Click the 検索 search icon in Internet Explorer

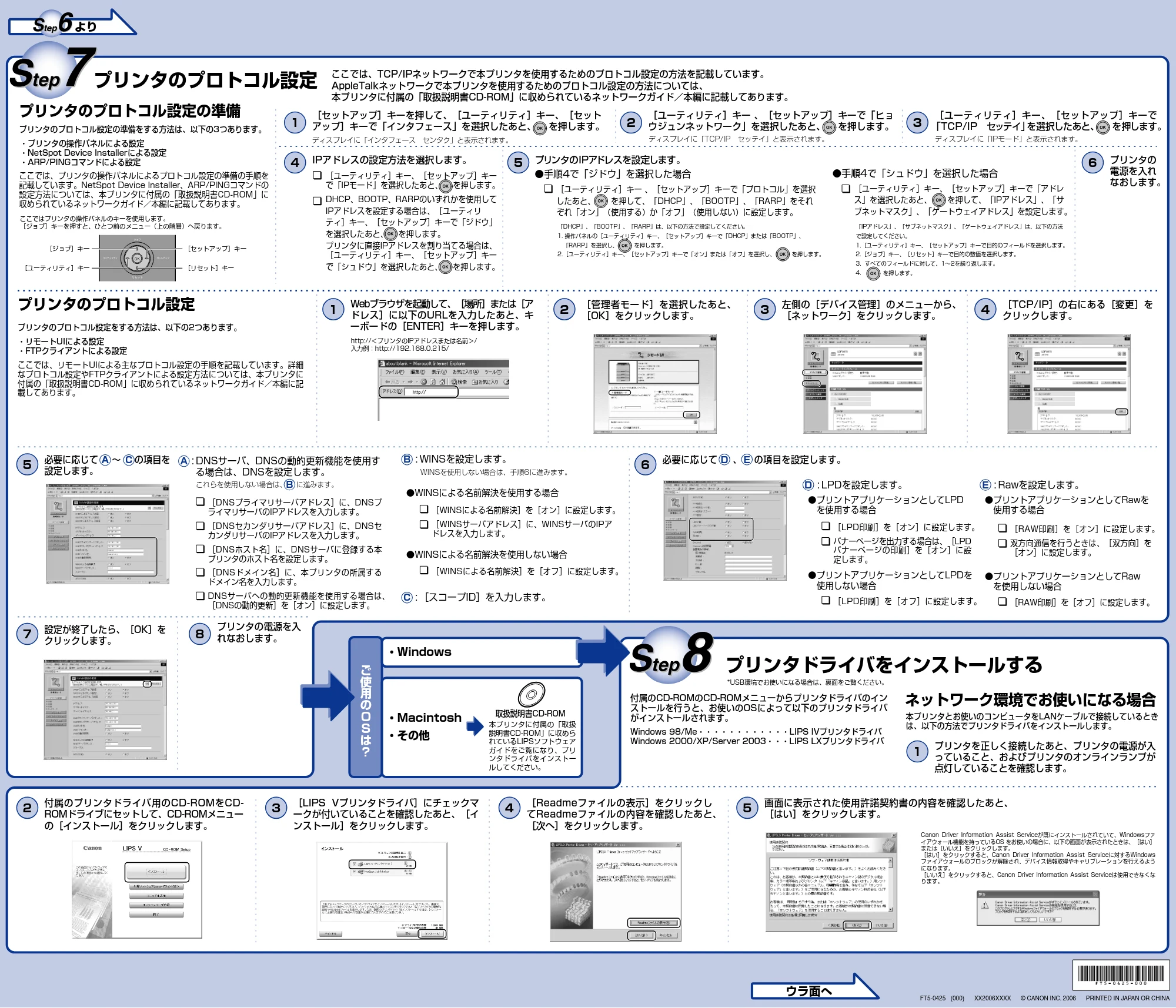tap(454, 382)
